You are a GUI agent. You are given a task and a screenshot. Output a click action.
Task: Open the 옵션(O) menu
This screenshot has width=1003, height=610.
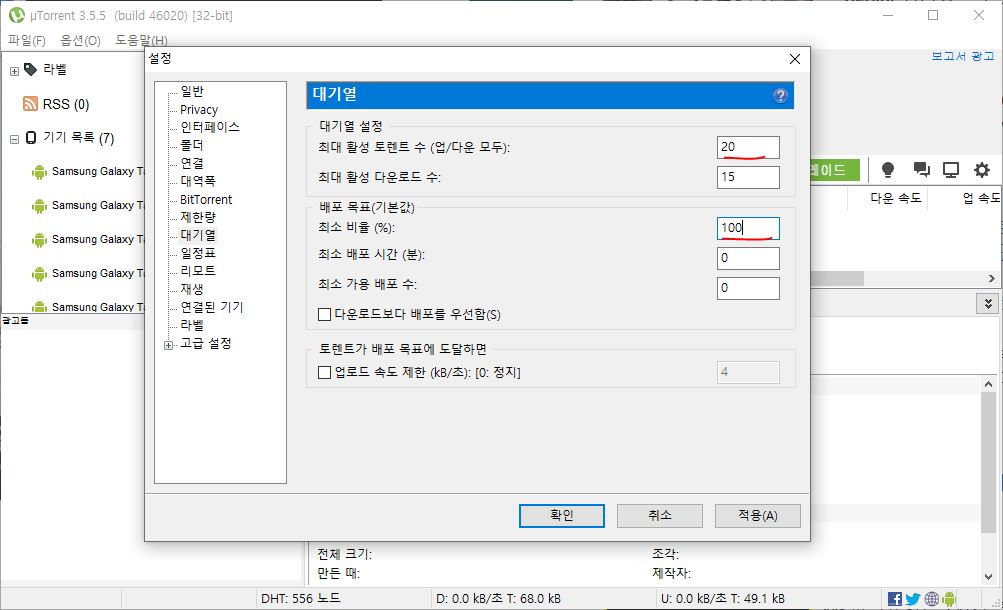[81, 40]
